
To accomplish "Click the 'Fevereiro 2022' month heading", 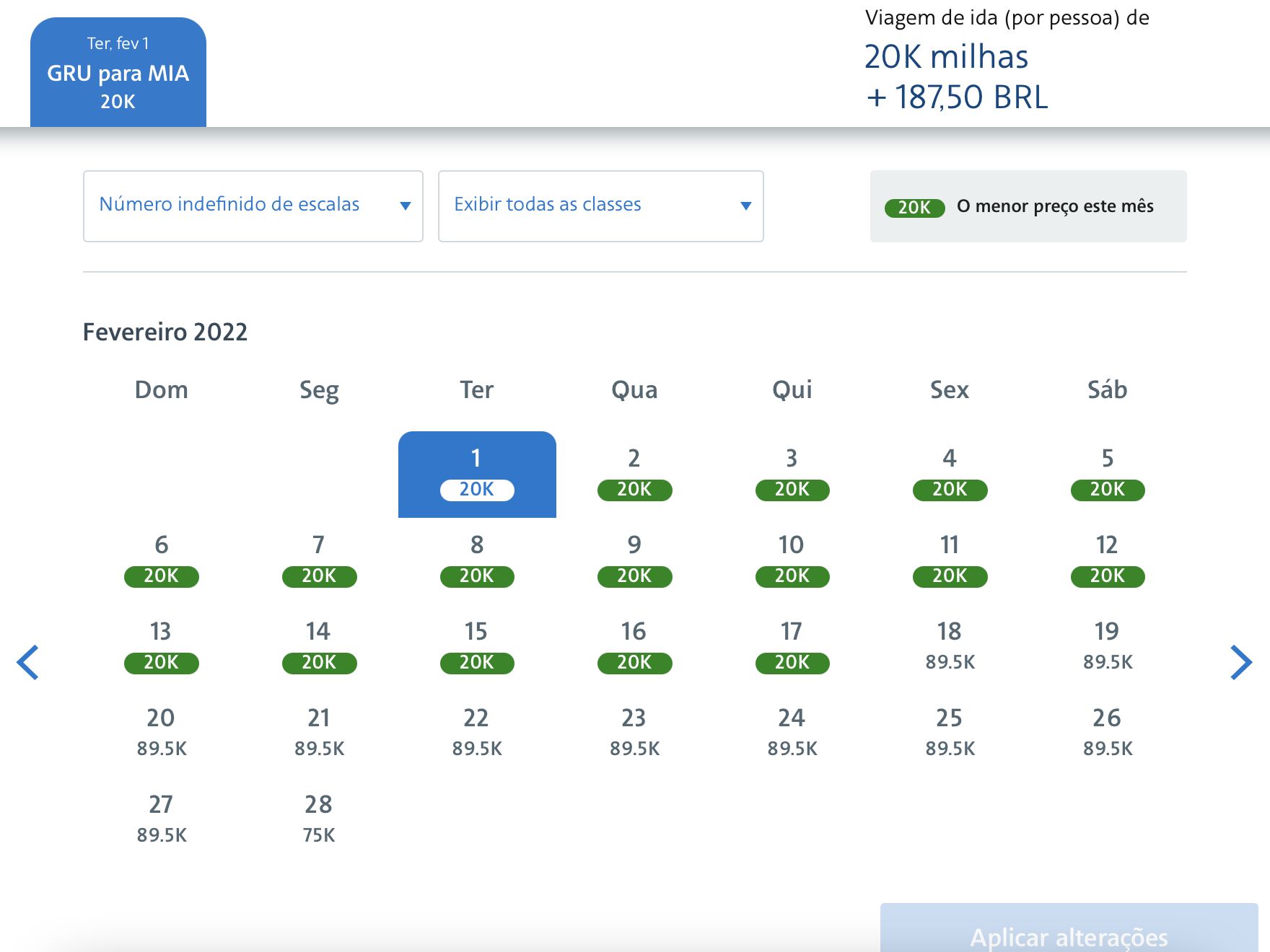I will point(165,332).
